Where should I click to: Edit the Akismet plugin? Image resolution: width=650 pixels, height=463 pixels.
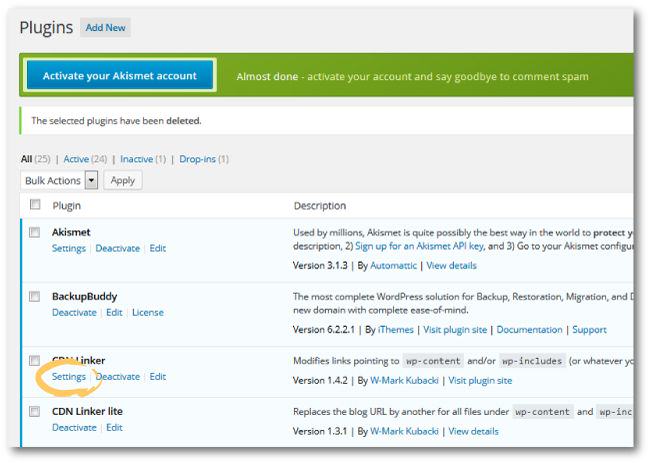pos(158,248)
